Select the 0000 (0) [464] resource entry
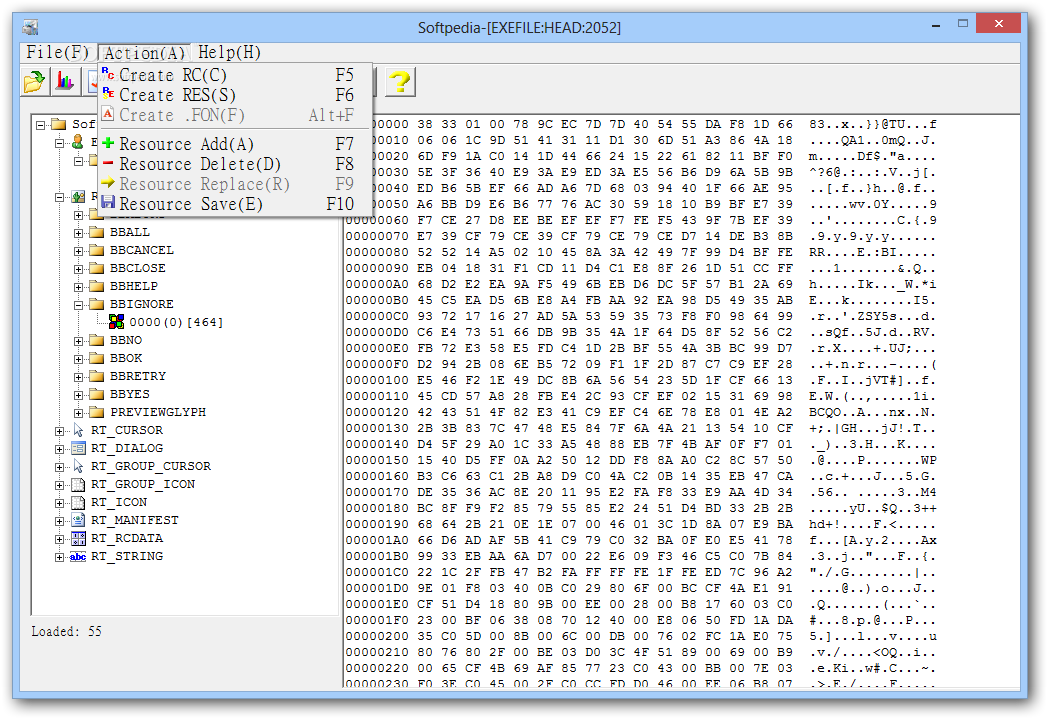This screenshot has height=719, width=1048. click(x=176, y=322)
